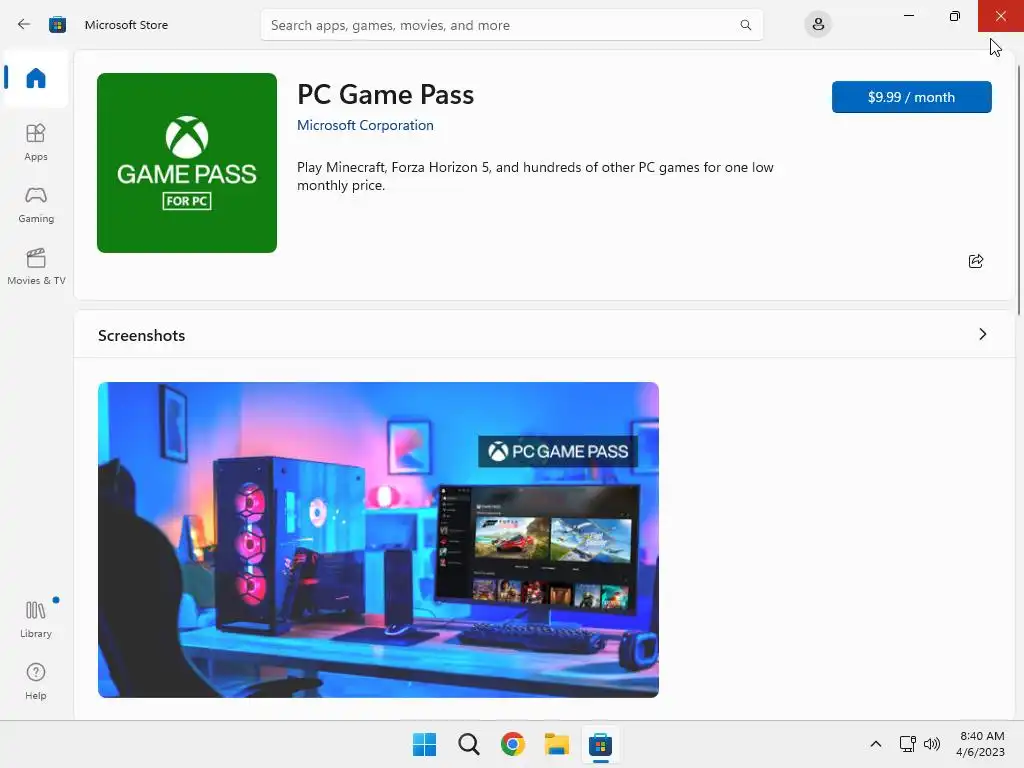The width and height of the screenshot is (1024, 768).
Task: Click the PC Game Pass title text
Action: click(x=385, y=95)
